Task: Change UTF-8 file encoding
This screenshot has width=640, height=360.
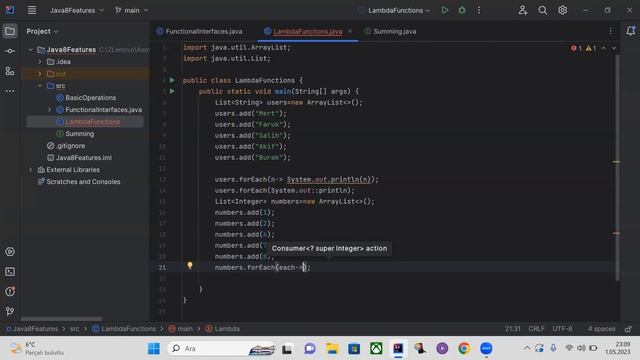Action: click(x=562, y=329)
